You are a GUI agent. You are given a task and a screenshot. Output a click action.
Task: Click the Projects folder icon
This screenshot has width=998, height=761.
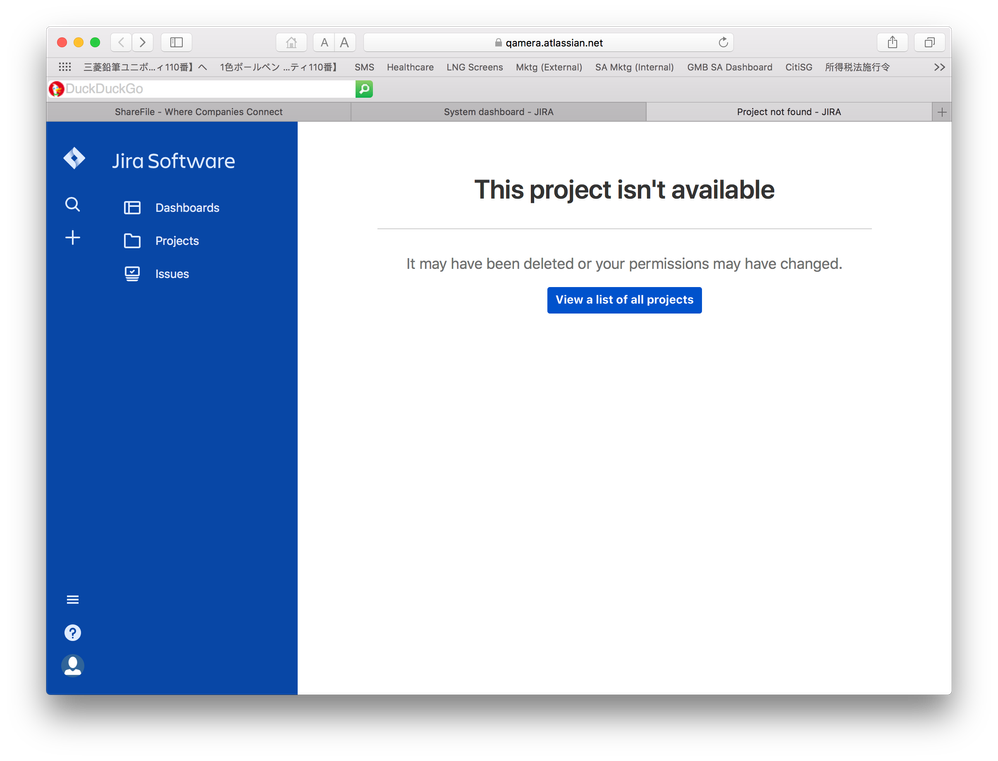tap(132, 241)
